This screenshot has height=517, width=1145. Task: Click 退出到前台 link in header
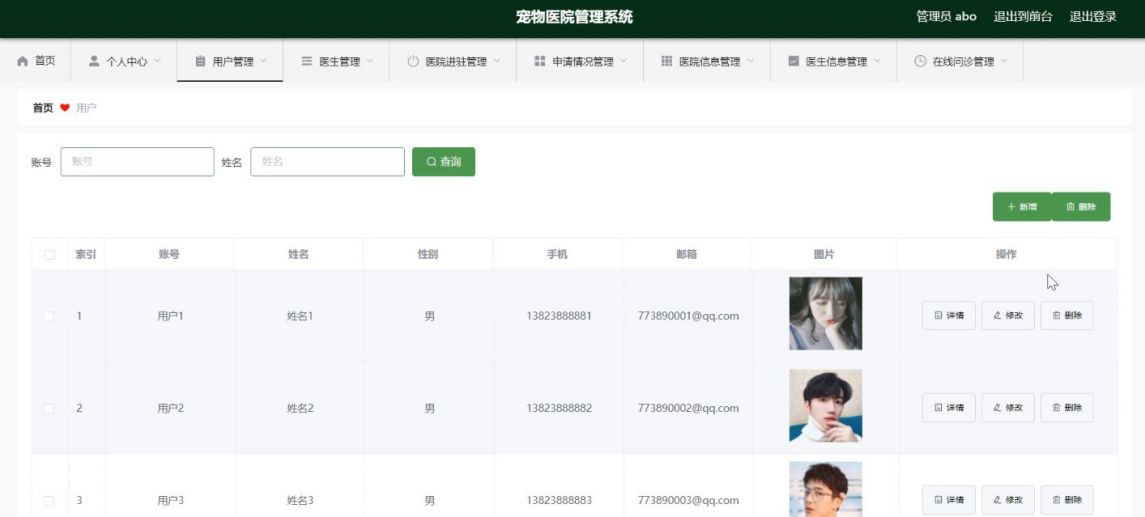(1023, 17)
